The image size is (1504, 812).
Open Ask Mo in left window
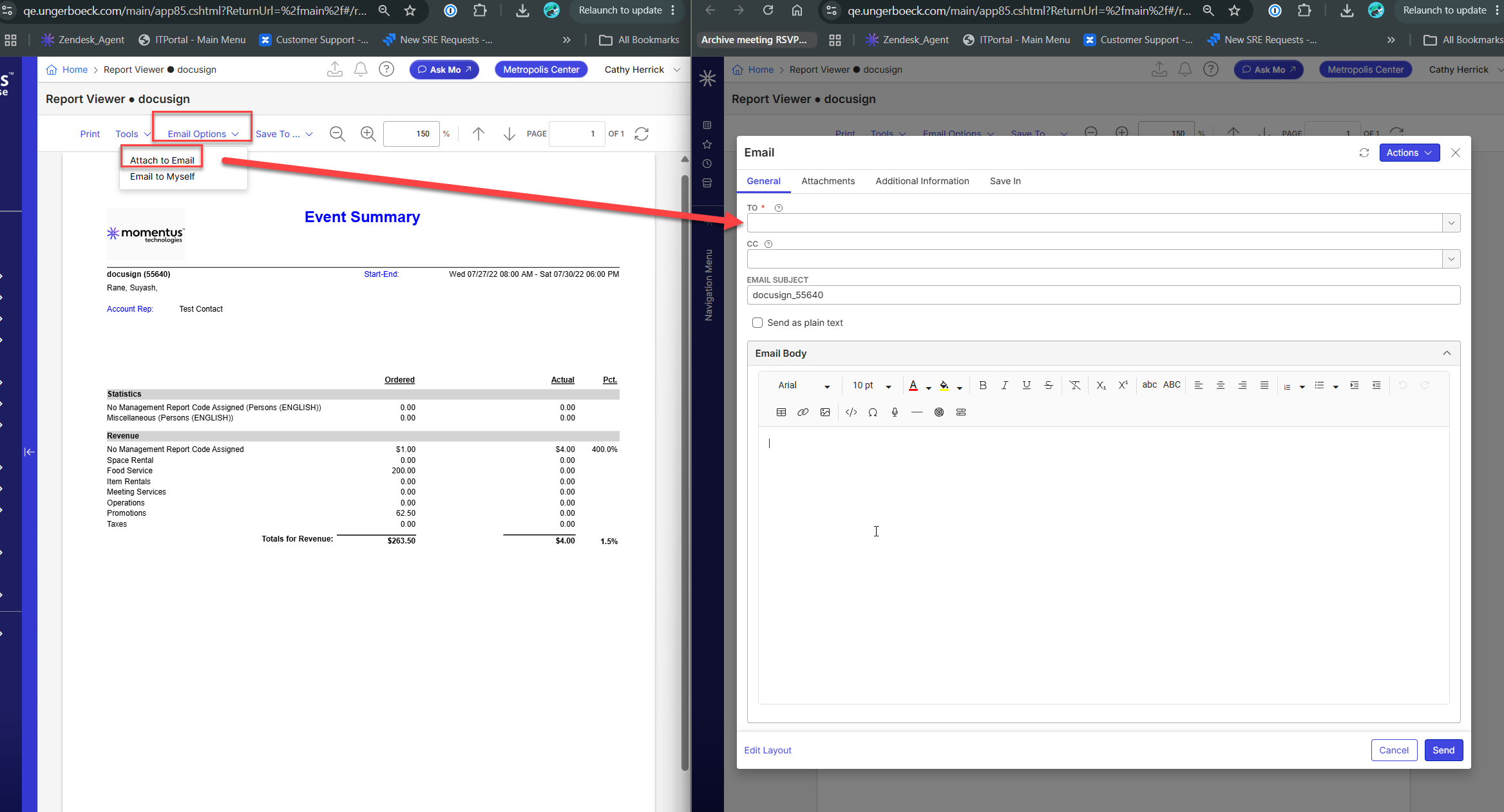coord(444,70)
